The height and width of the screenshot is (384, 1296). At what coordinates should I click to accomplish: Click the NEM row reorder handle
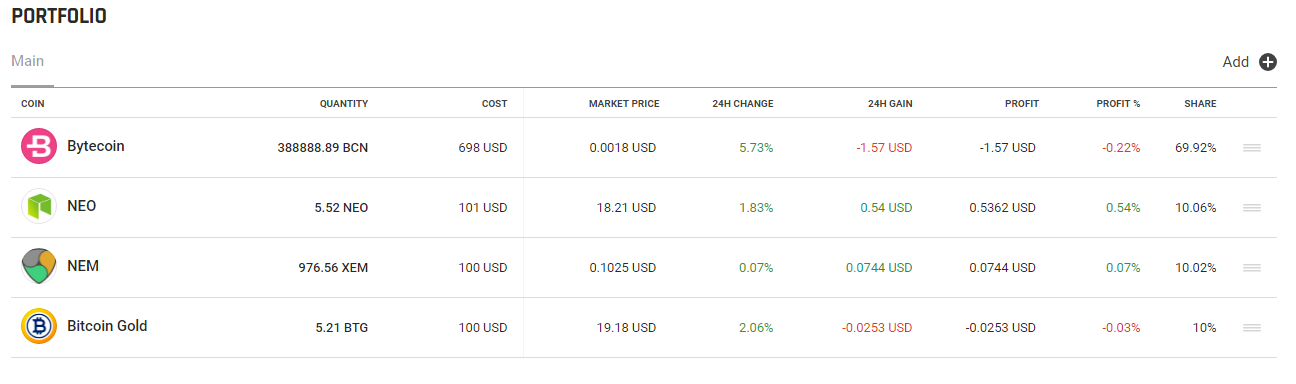tap(1251, 268)
